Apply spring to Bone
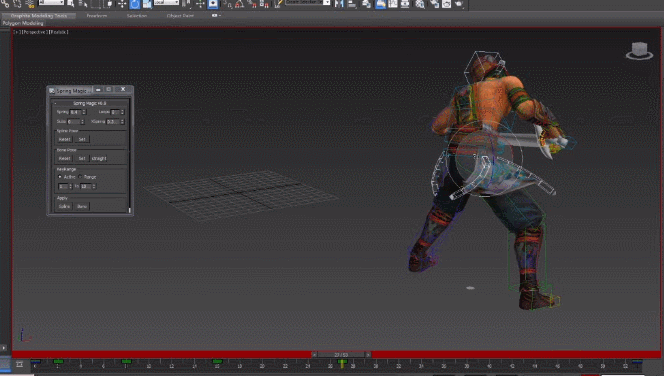 click(82, 206)
